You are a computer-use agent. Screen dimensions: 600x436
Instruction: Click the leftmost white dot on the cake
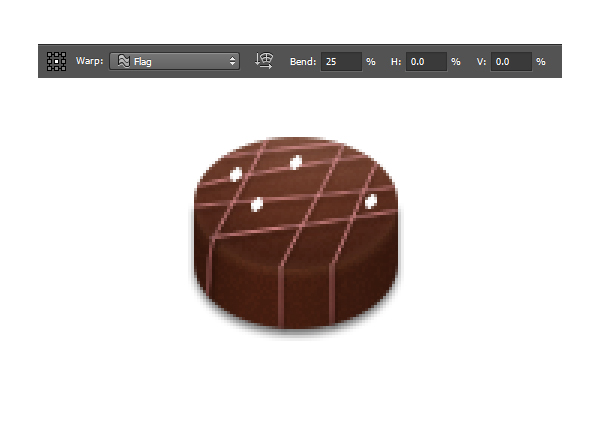click(x=237, y=174)
